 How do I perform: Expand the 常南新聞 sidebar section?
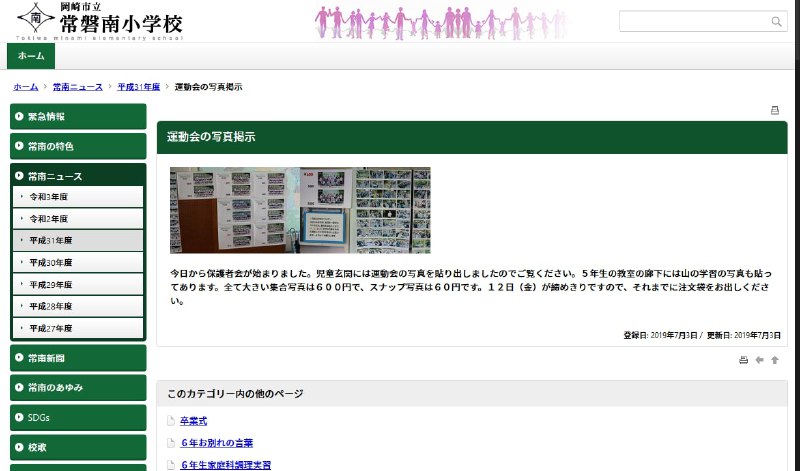[78, 357]
